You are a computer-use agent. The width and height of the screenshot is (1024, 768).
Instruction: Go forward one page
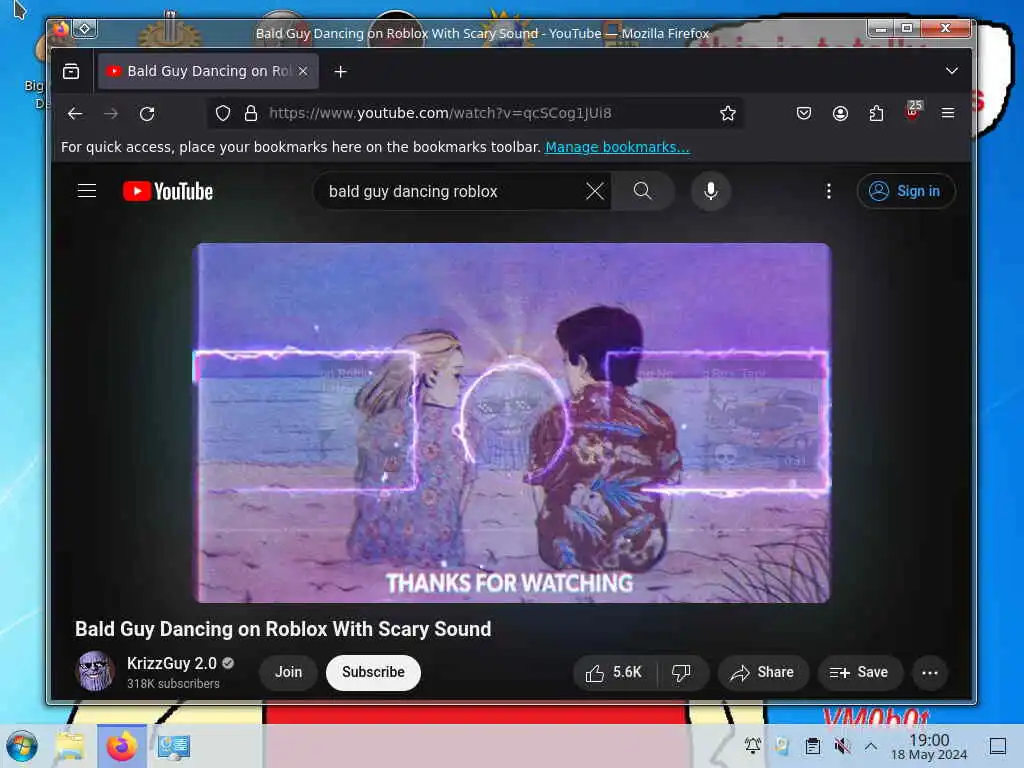[111, 114]
